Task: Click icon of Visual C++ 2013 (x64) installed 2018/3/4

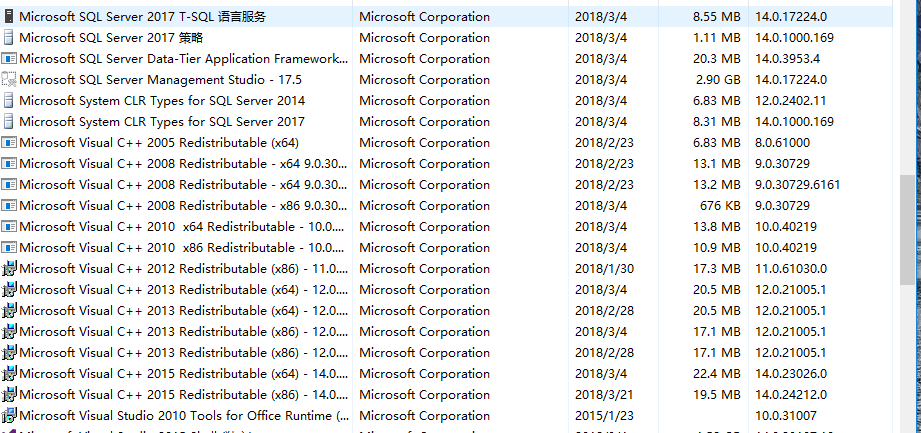Action: pos(9,290)
